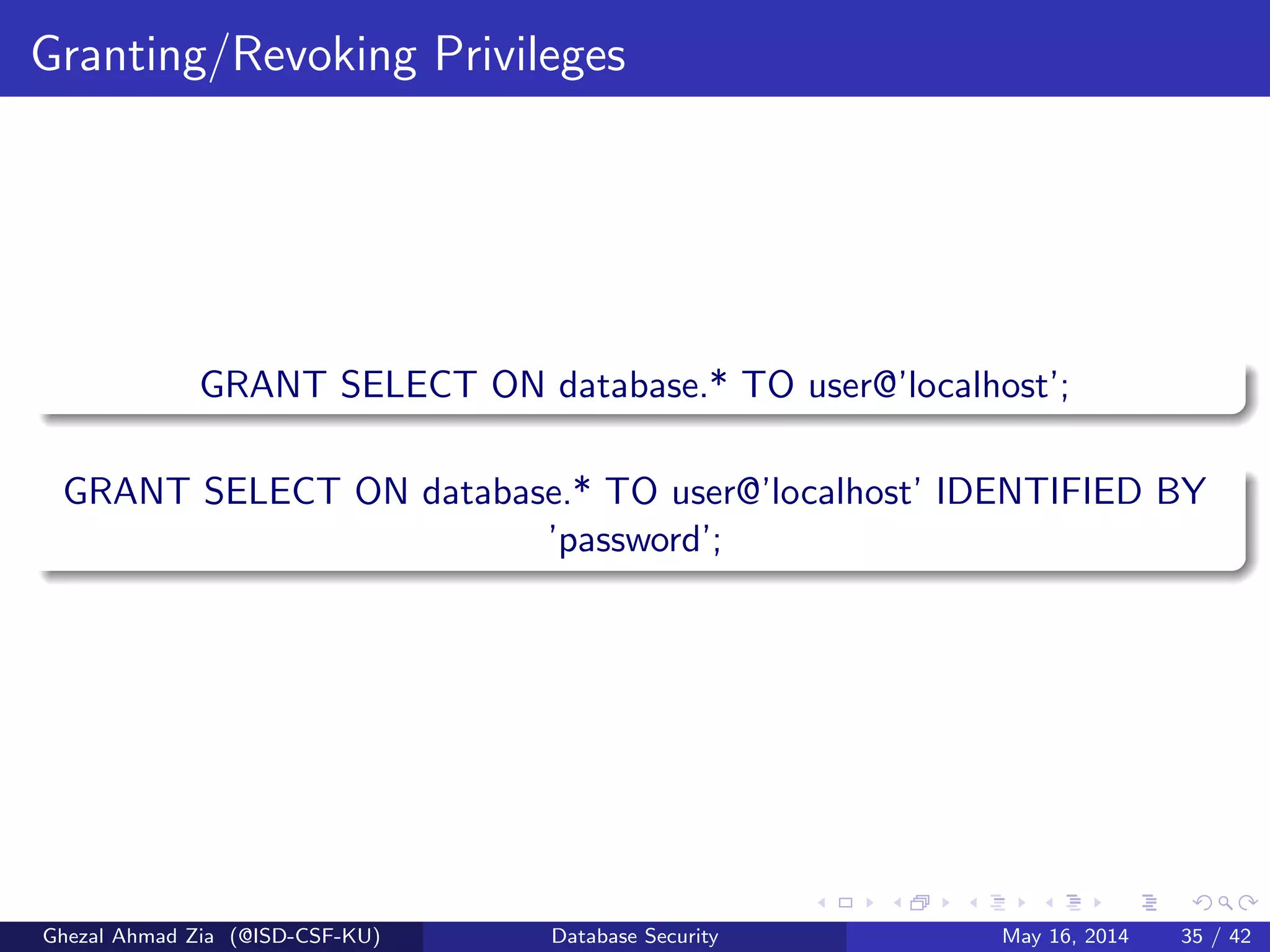Go to previous section arrow
This screenshot has height=952, width=1270.
1049,903
